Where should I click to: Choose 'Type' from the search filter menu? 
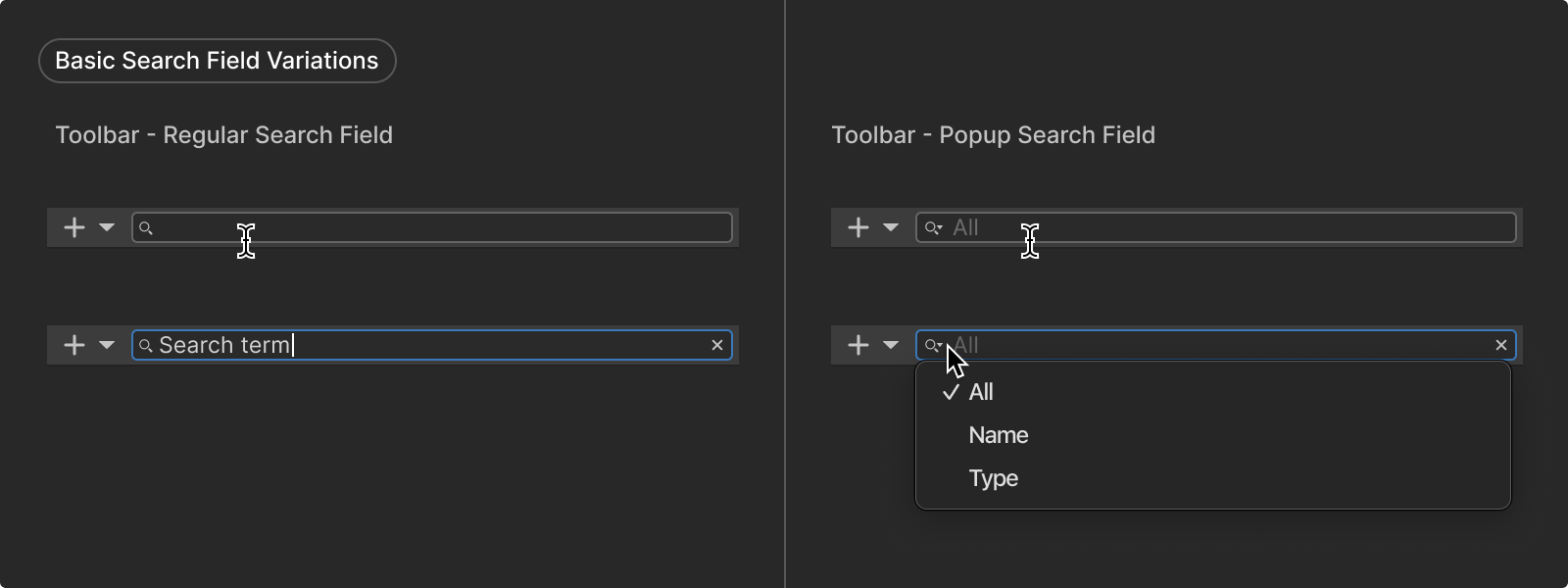coord(994,478)
